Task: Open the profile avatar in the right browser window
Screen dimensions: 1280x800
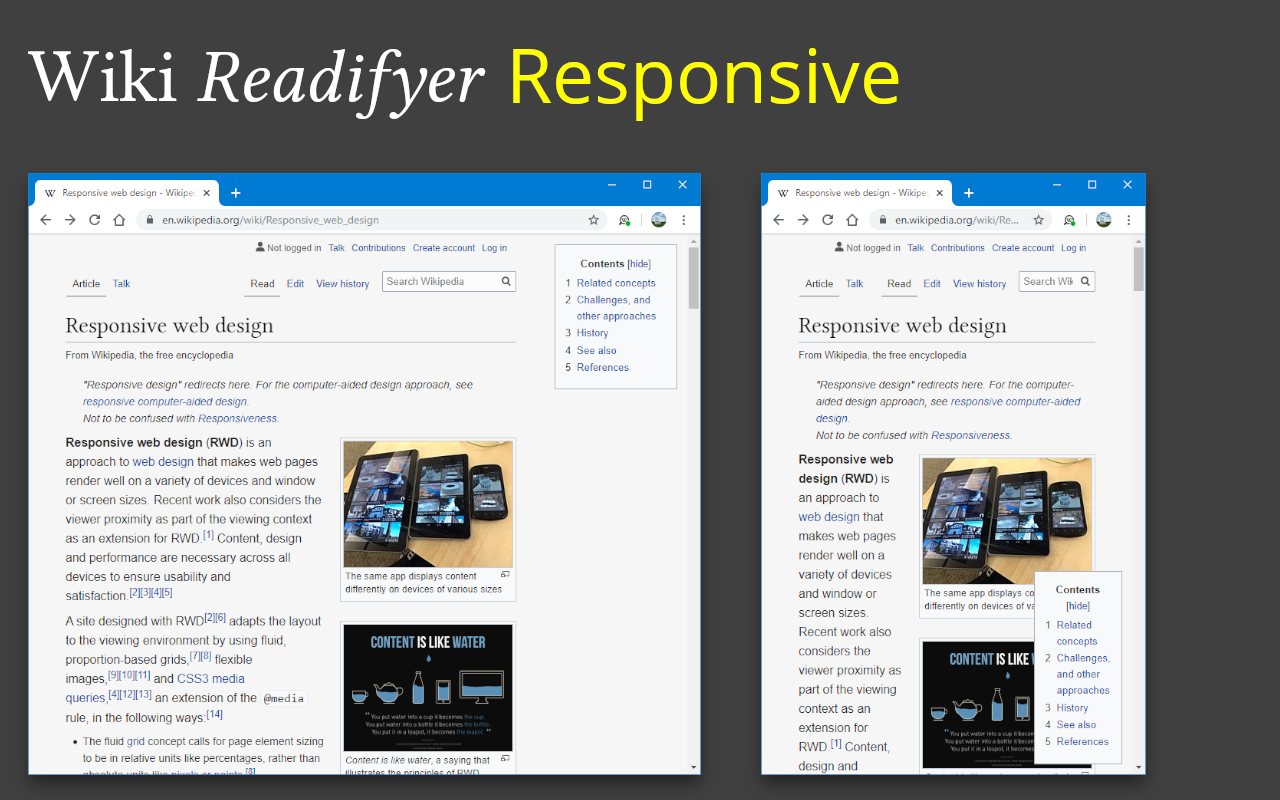Action: tap(1104, 220)
